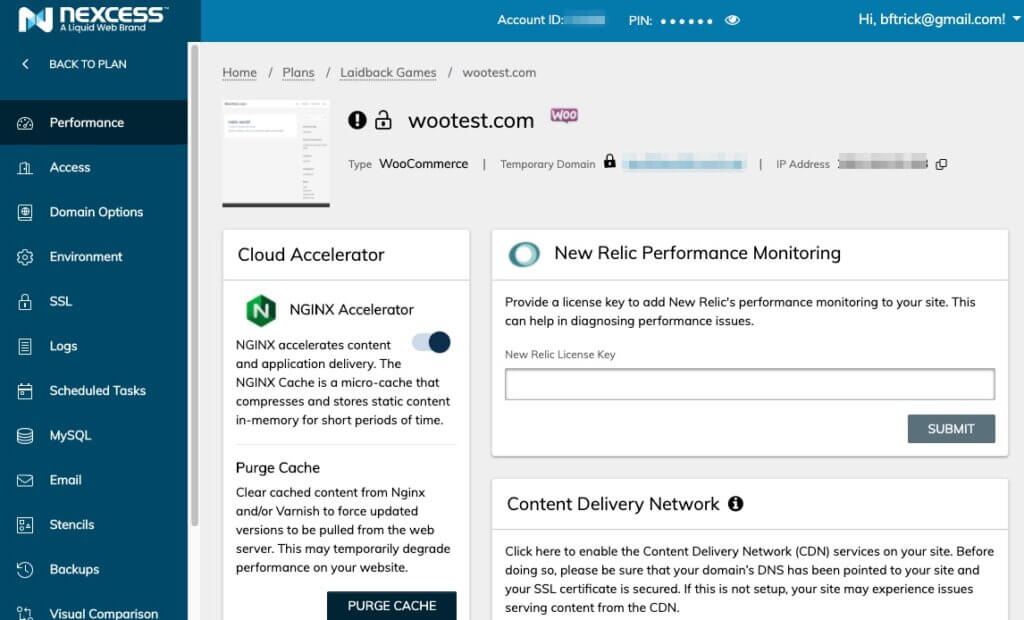Click the Scheduled Tasks calendar icon
Image resolution: width=1024 pixels, height=620 pixels.
point(25,390)
